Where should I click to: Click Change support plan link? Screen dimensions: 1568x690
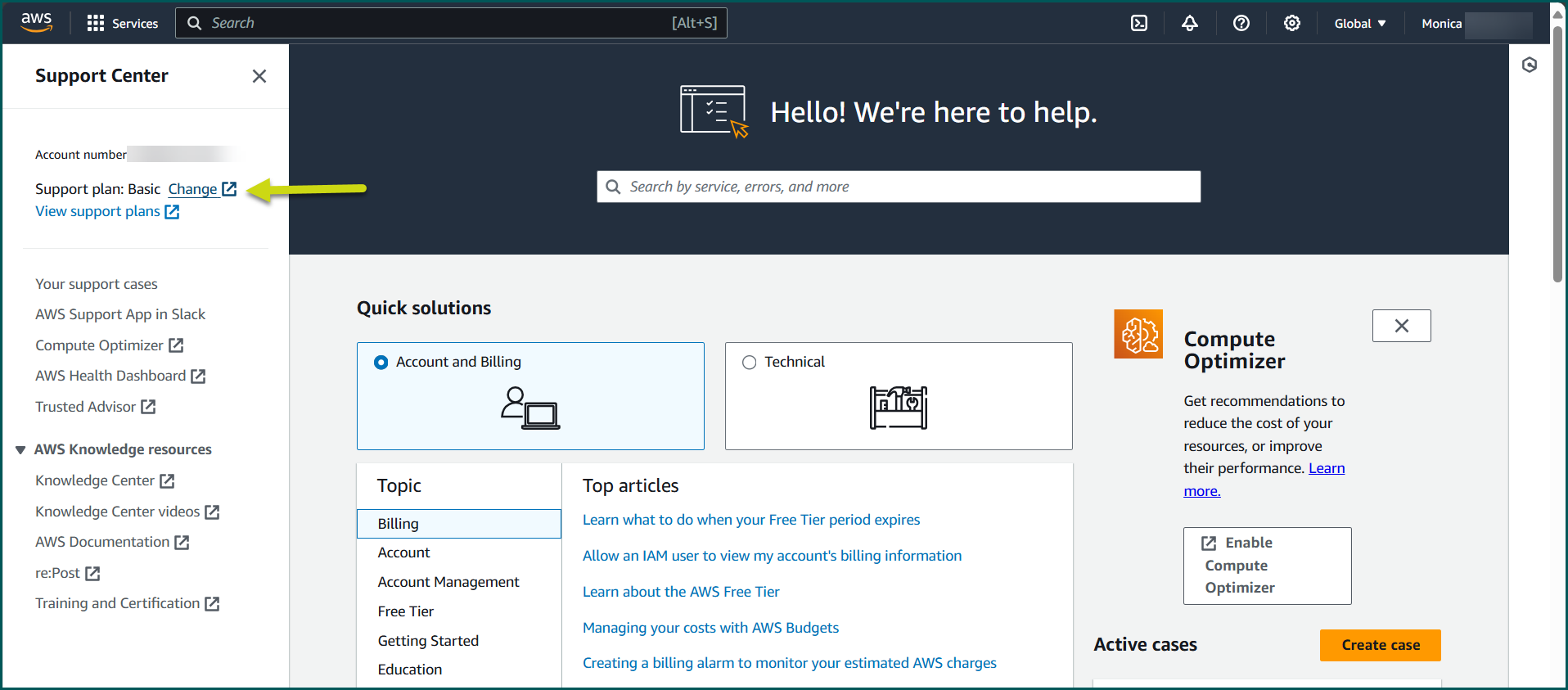point(193,189)
